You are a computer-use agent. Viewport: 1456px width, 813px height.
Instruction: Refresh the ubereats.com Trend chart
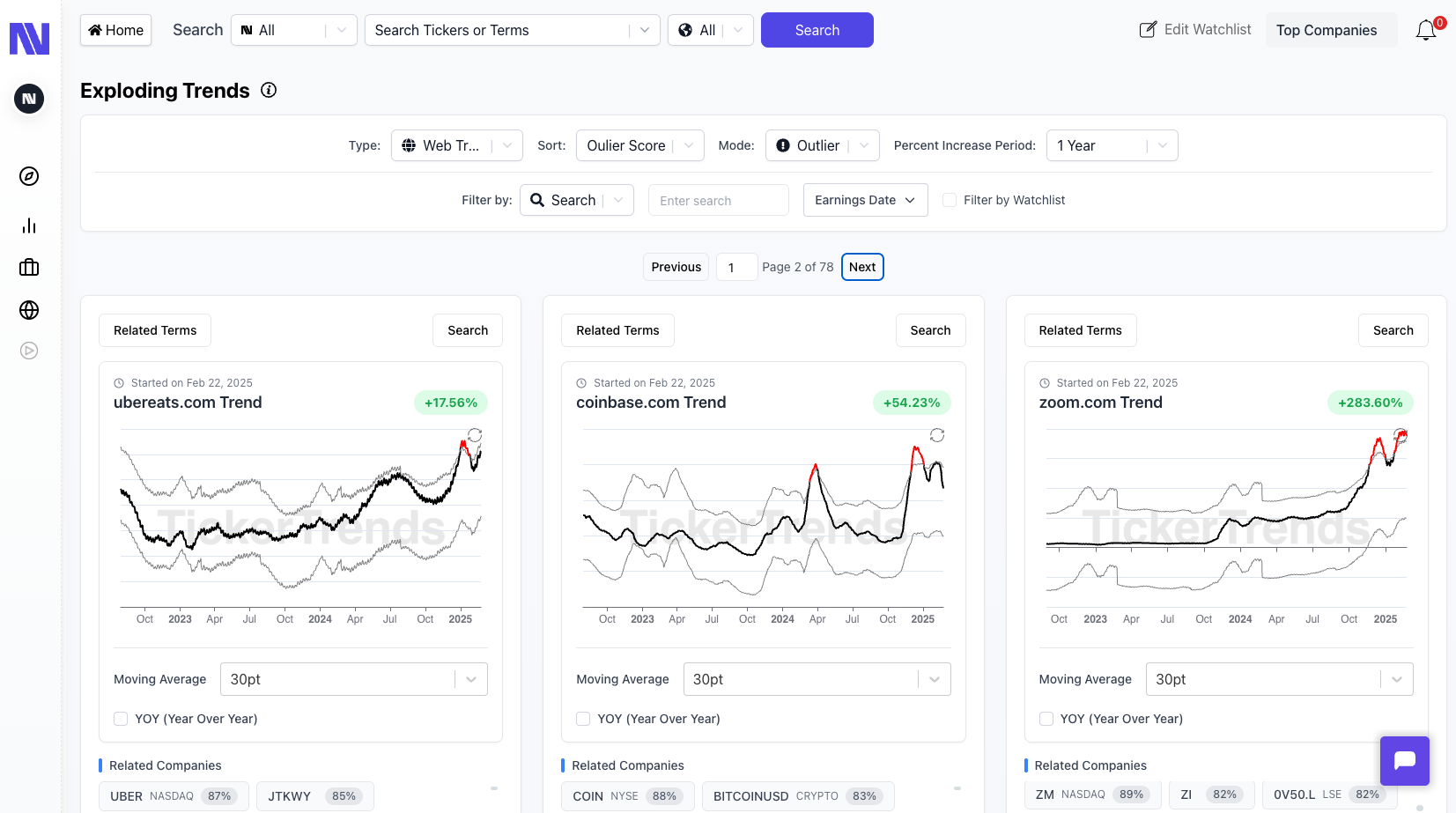click(x=475, y=435)
